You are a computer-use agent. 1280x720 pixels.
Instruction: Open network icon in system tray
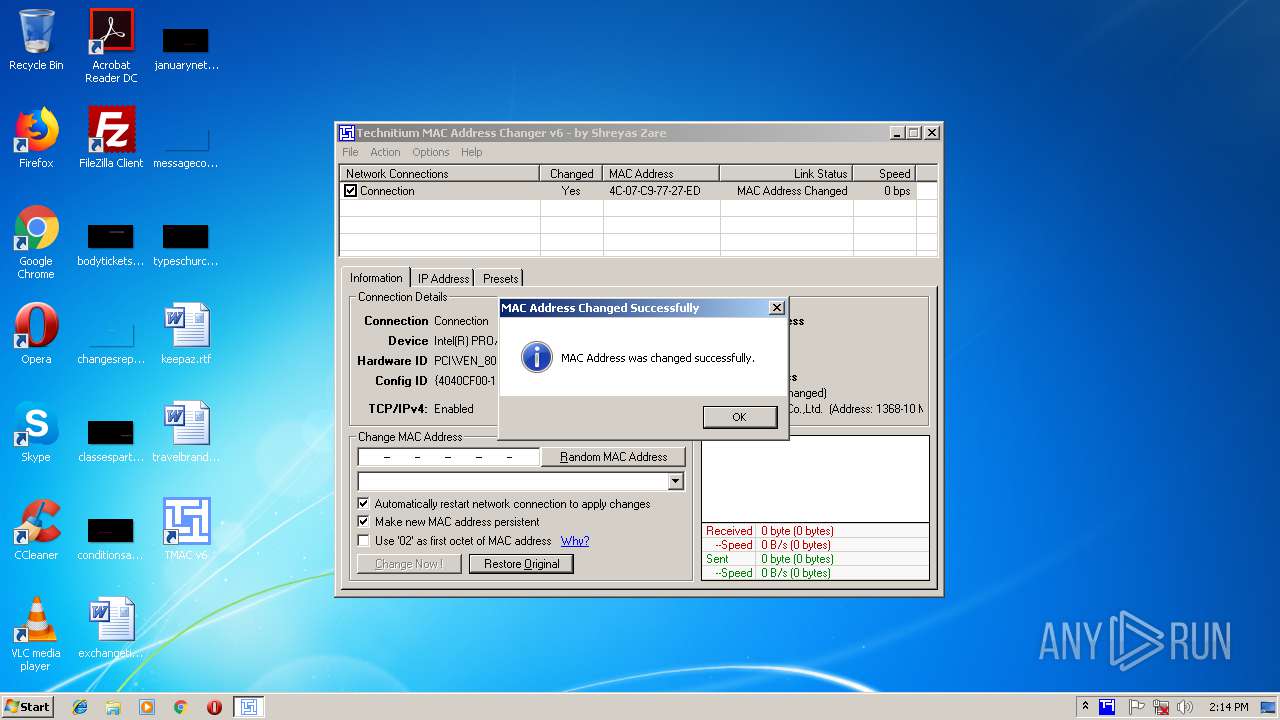click(1161, 707)
